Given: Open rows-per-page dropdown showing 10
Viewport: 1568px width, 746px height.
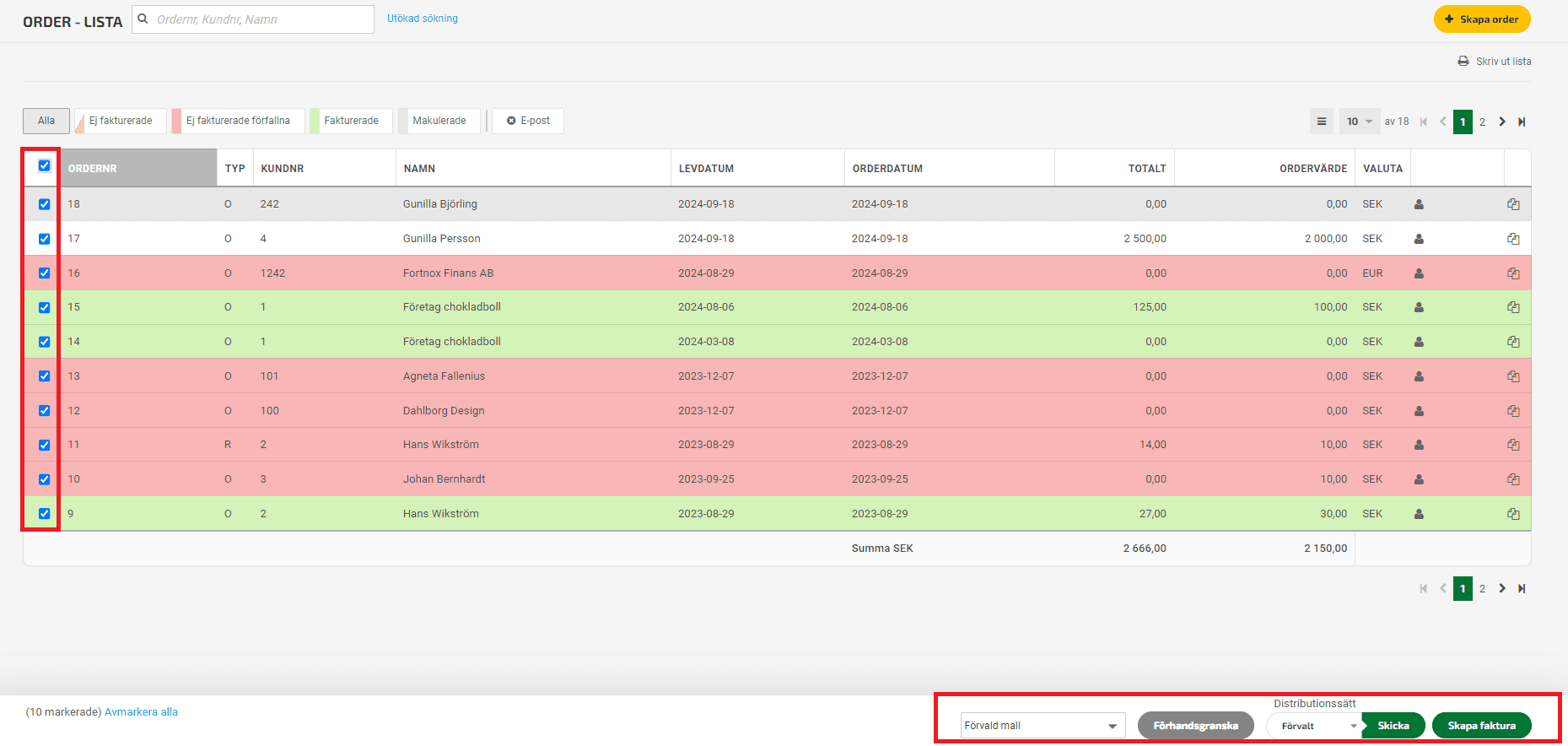Looking at the screenshot, I should pyautogui.click(x=1360, y=122).
